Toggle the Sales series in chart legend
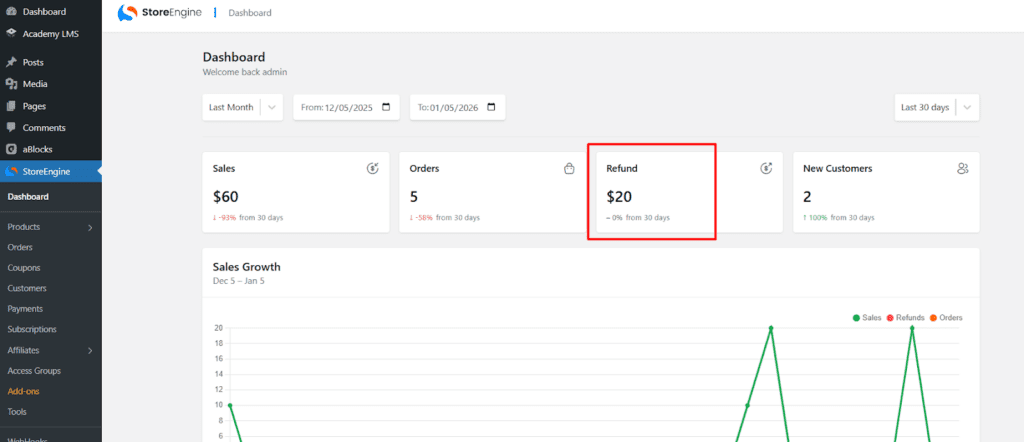1024x442 pixels. pos(867,318)
